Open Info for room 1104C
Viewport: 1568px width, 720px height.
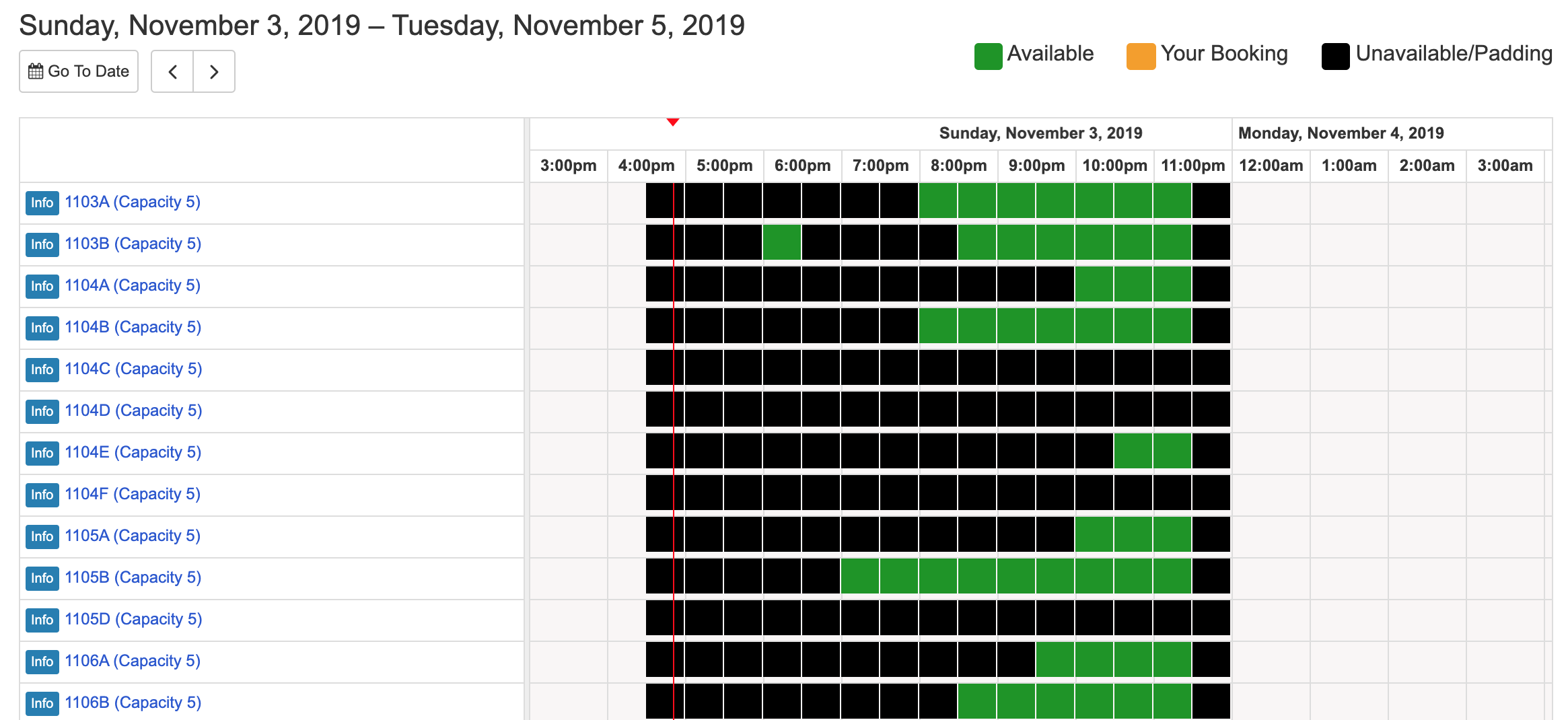[42, 369]
